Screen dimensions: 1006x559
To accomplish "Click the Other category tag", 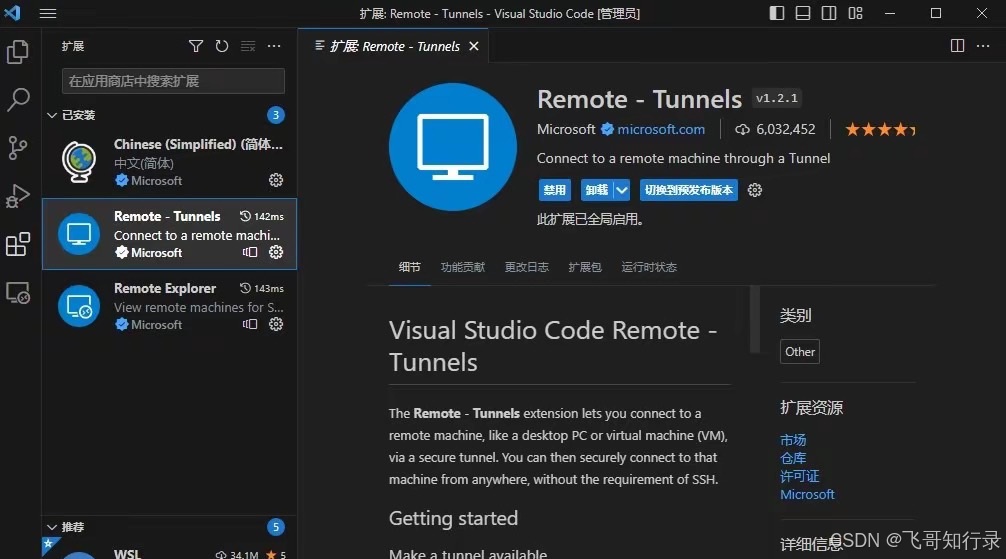I will coord(799,352).
